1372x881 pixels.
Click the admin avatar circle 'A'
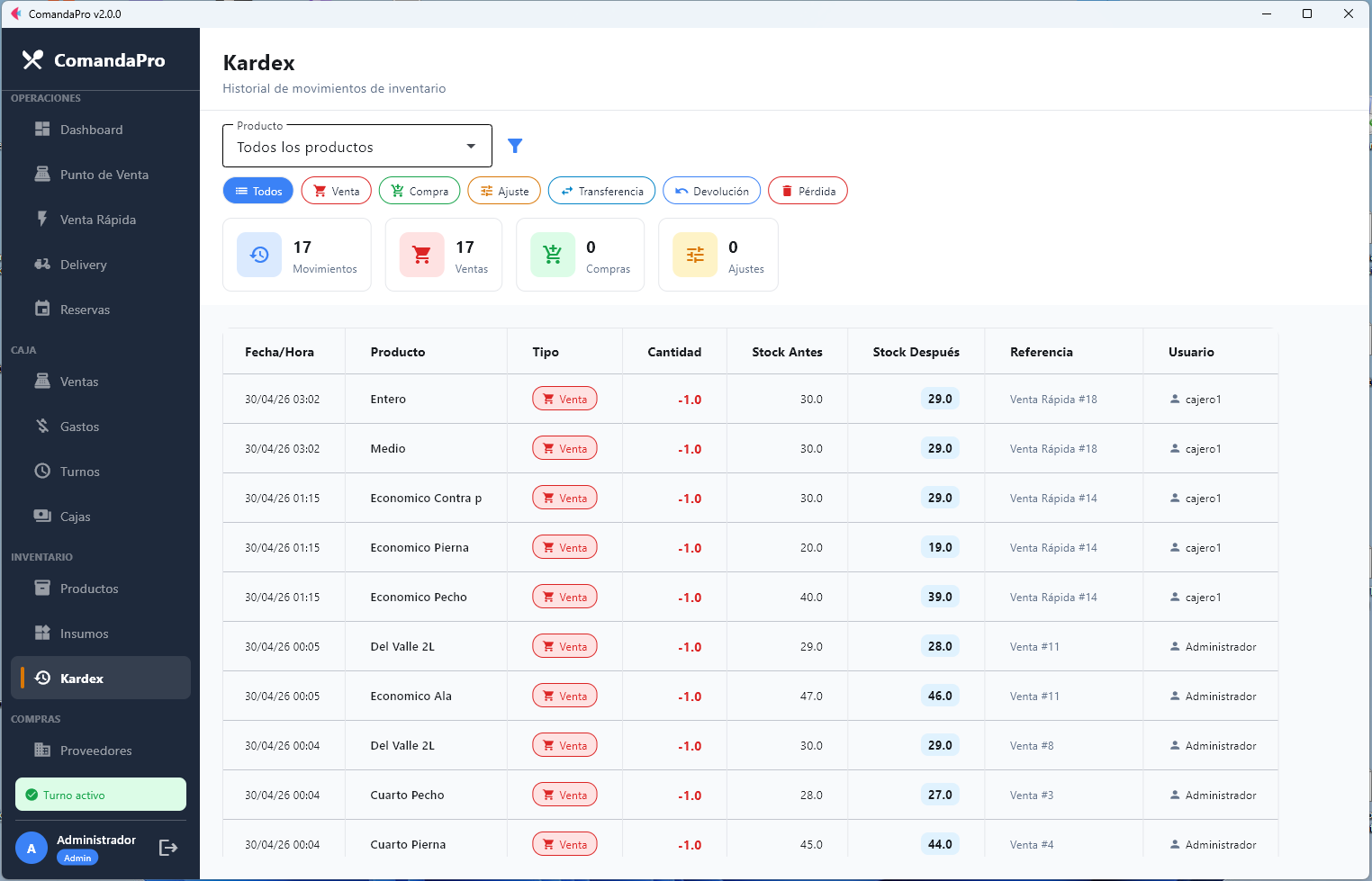click(32, 848)
